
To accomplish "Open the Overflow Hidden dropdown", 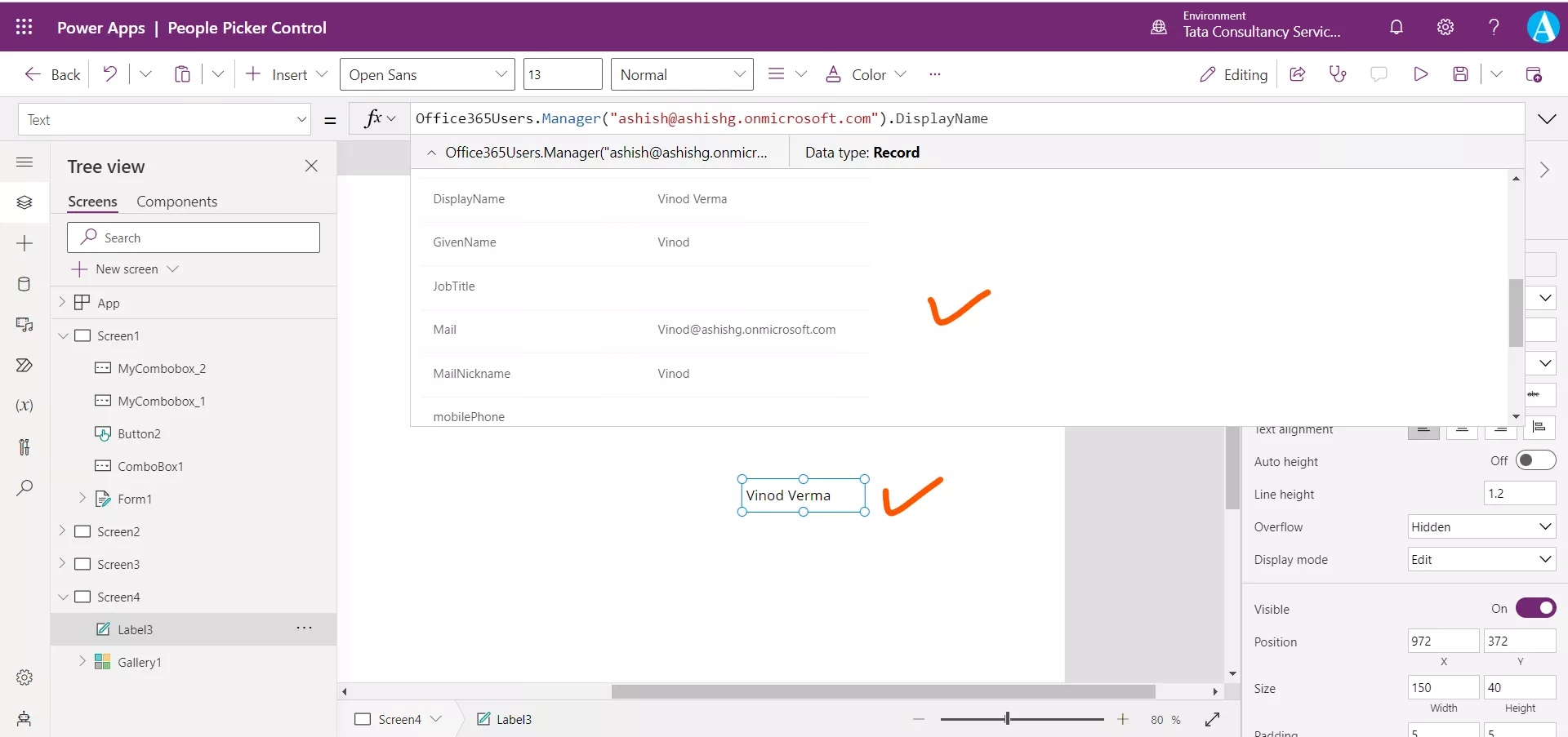I will [x=1482, y=526].
